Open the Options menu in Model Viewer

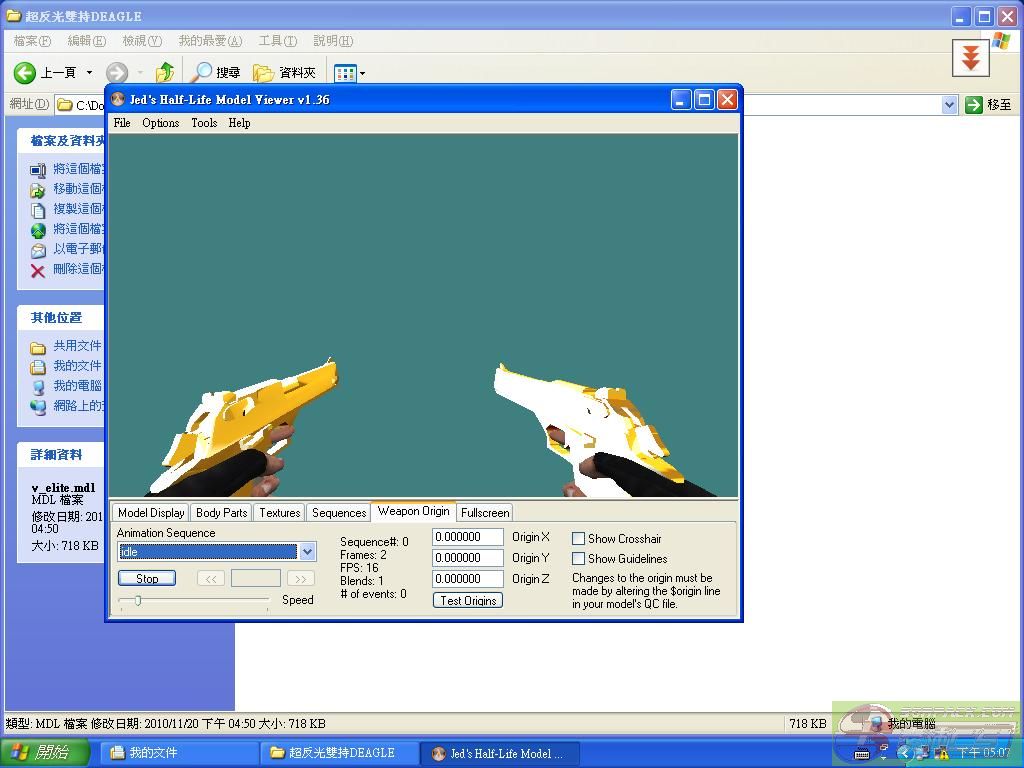[161, 123]
